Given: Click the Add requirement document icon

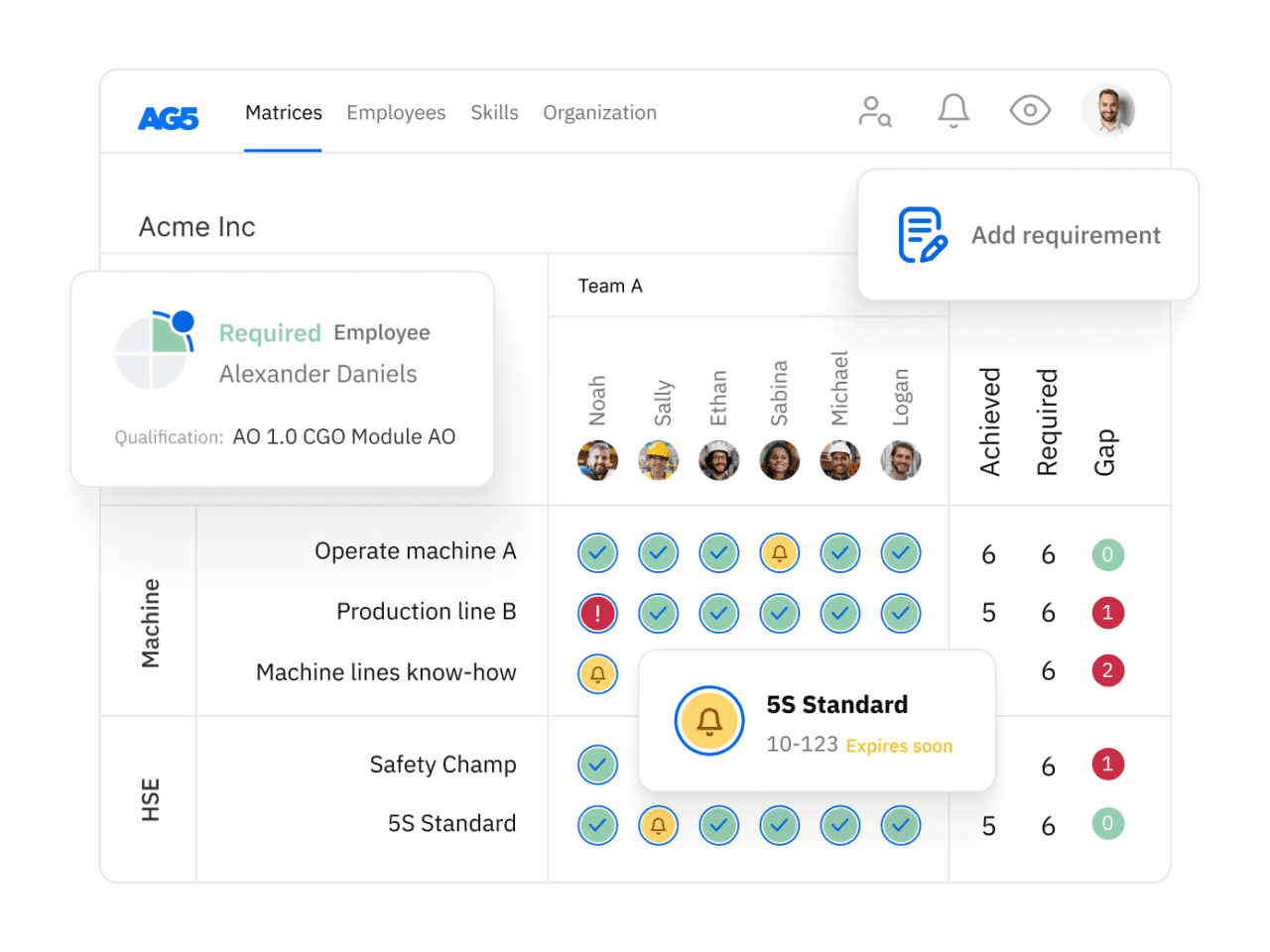Looking at the screenshot, I should [x=923, y=235].
